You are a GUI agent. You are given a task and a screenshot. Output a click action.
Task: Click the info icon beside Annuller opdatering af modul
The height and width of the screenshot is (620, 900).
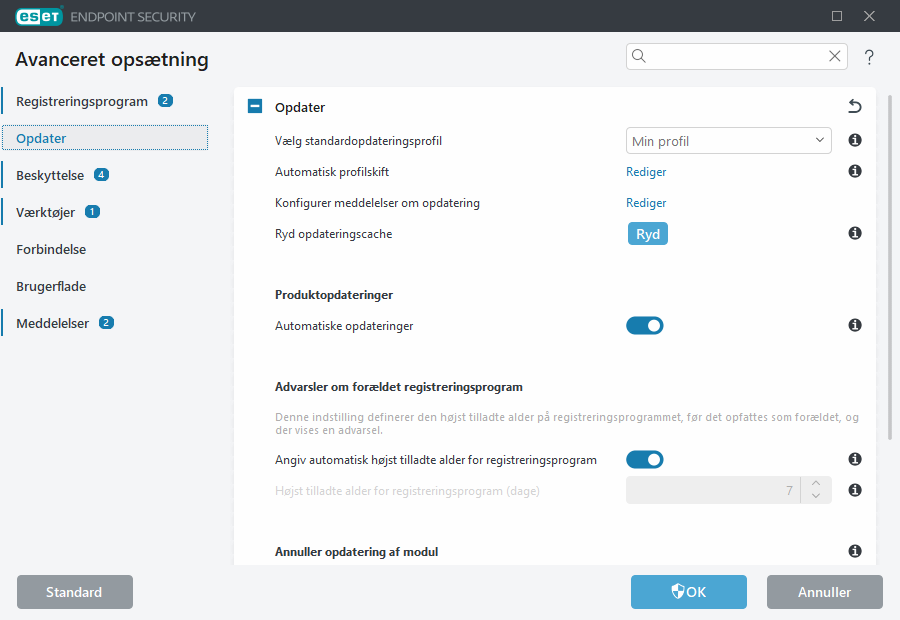855,551
